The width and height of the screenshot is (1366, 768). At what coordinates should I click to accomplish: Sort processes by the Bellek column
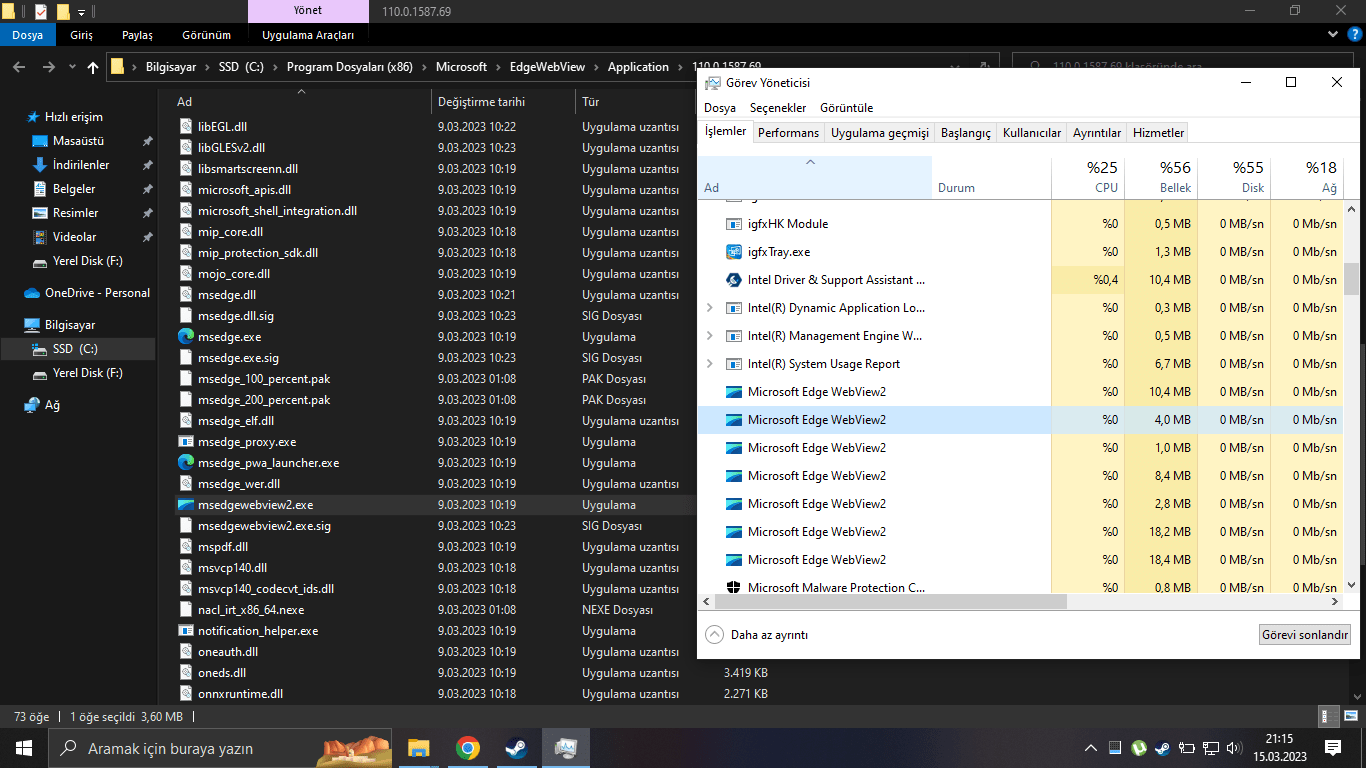[x=1161, y=177]
